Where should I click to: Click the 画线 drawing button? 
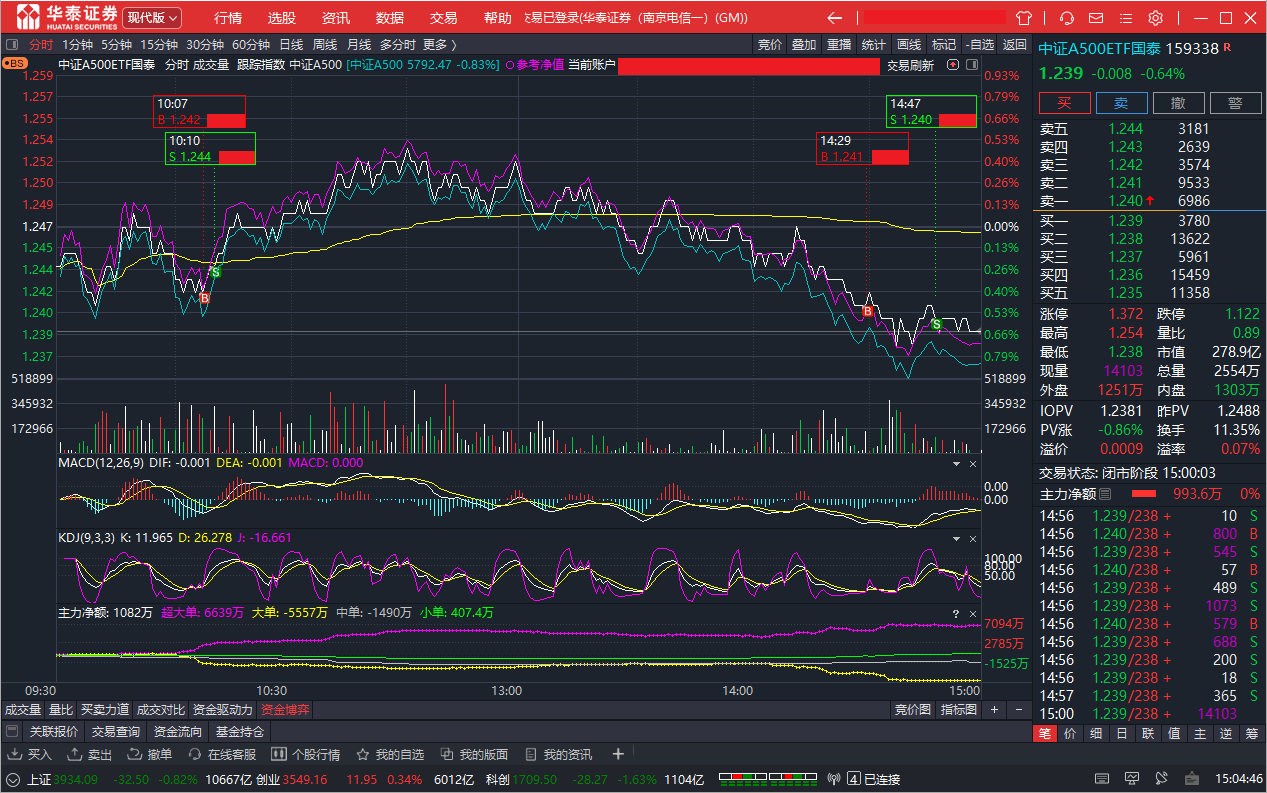click(x=909, y=44)
